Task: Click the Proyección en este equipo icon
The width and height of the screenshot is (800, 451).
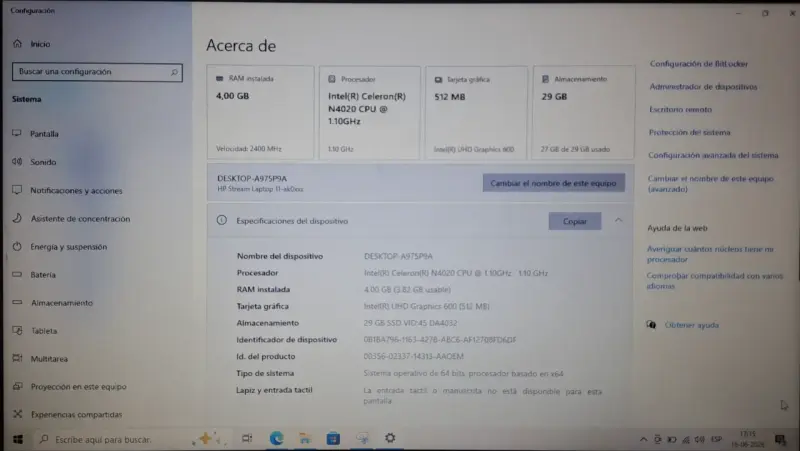Action: tap(17, 386)
